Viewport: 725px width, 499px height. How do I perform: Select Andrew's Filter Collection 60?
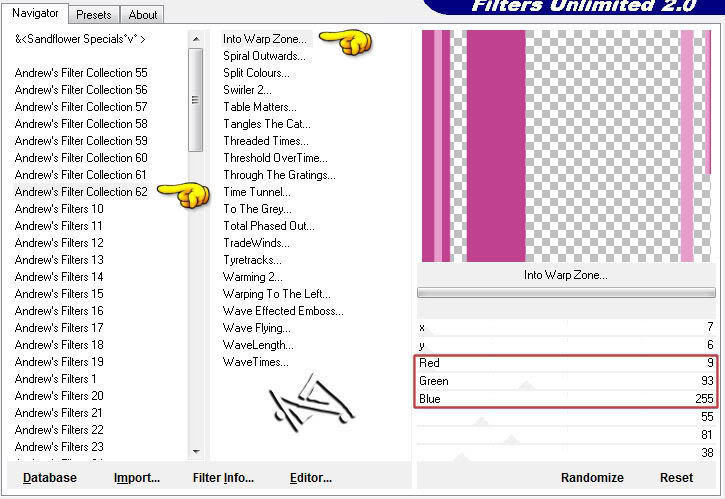click(81, 158)
